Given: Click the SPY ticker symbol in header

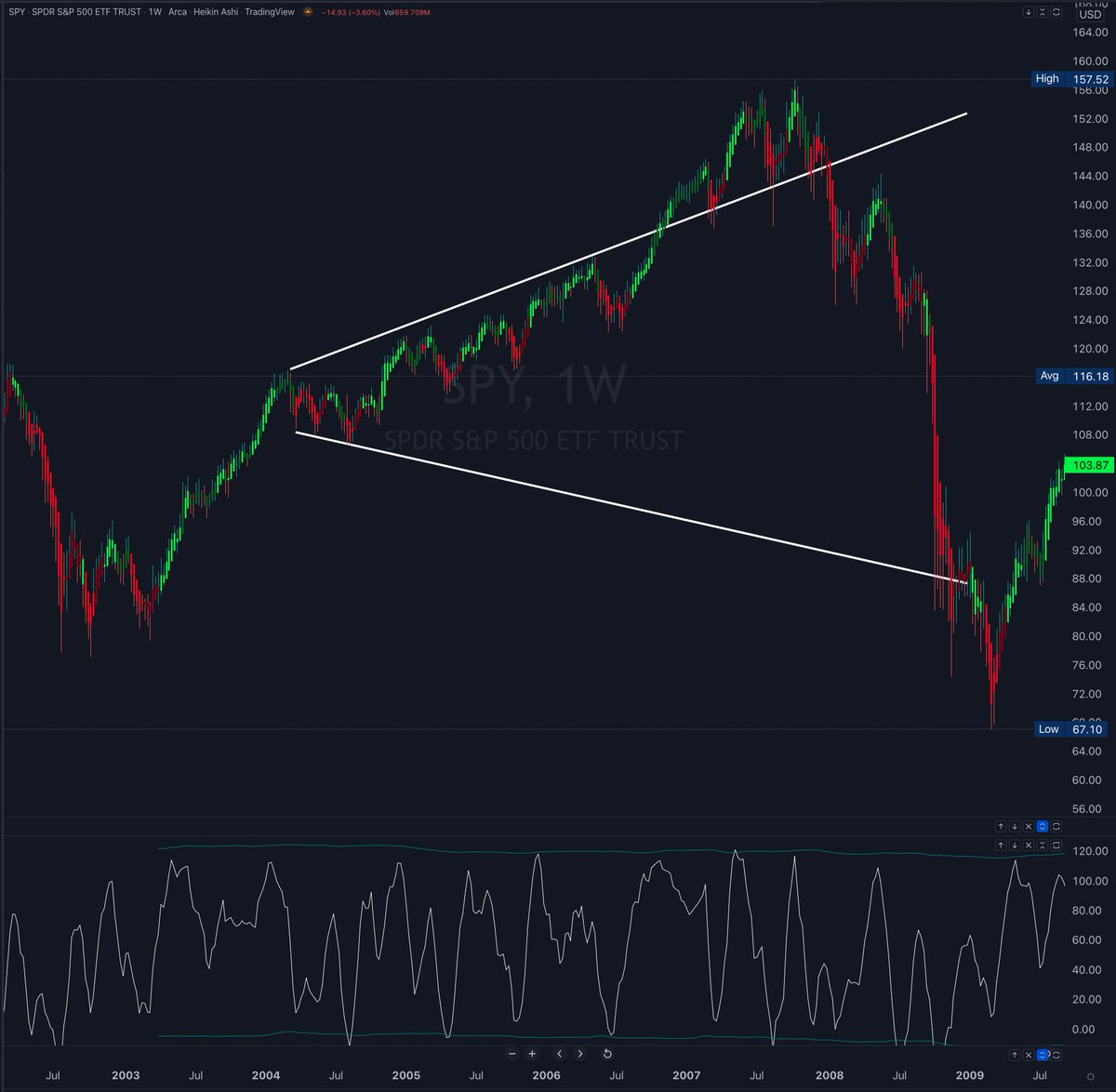Looking at the screenshot, I should [17, 12].
